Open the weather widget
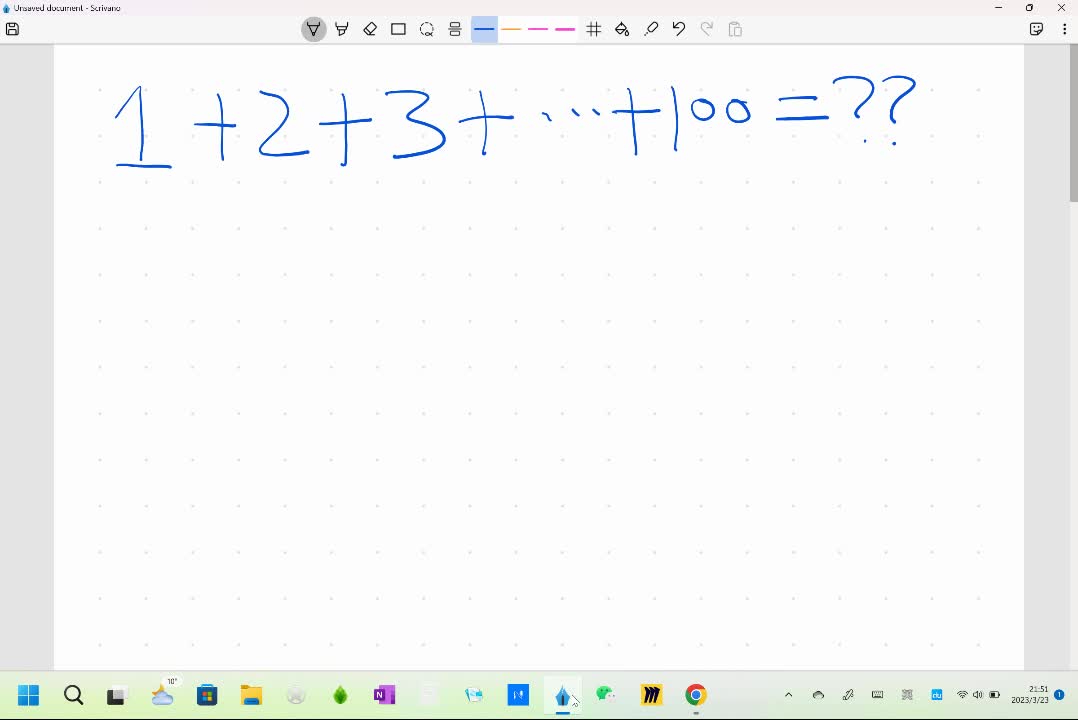The height and width of the screenshot is (720, 1078). click(x=163, y=693)
